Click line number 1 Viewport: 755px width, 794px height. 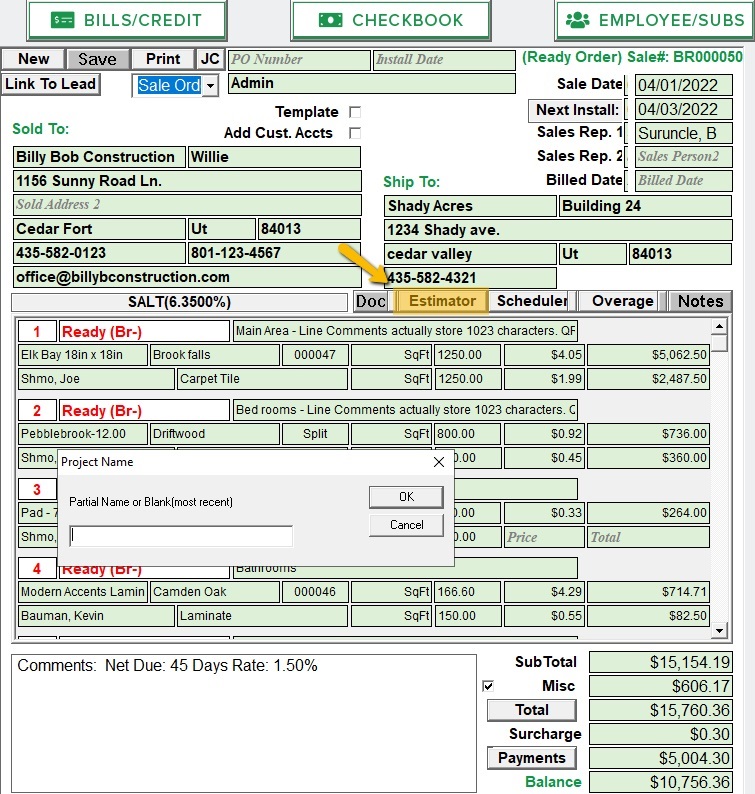pos(37,332)
